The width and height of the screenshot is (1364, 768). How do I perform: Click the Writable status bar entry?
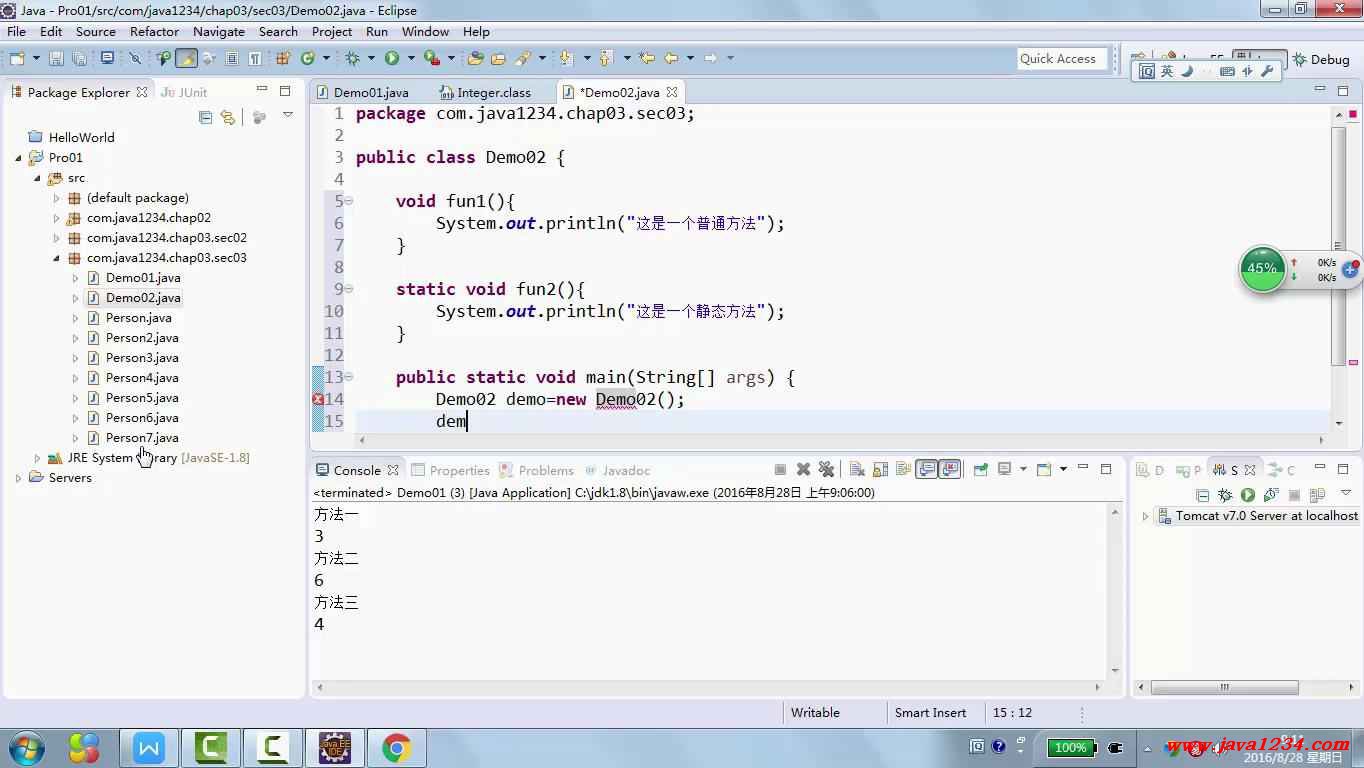(815, 713)
